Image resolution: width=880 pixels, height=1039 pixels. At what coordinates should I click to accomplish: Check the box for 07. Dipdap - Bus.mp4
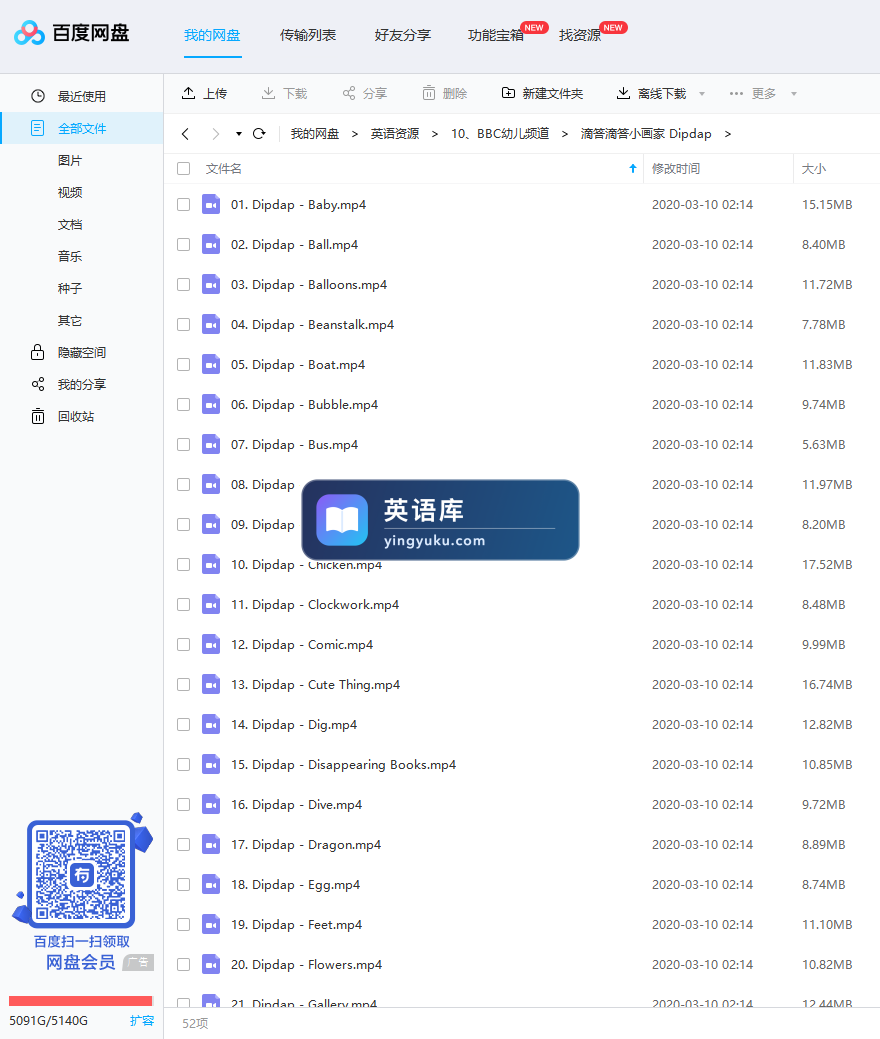click(x=184, y=445)
